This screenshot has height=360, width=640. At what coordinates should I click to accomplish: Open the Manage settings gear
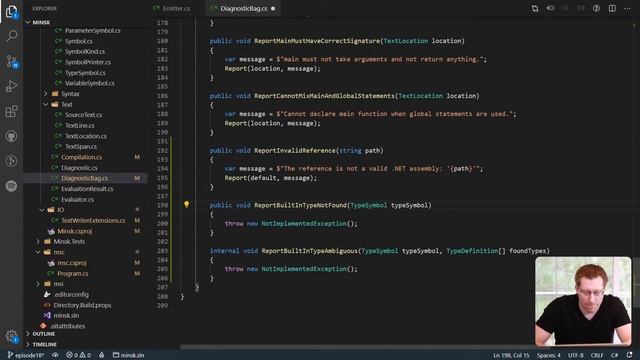[11, 336]
